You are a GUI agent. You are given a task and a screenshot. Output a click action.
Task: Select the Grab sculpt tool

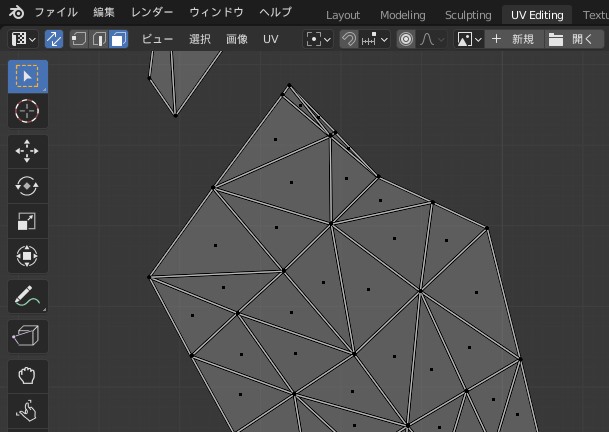click(27, 377)
